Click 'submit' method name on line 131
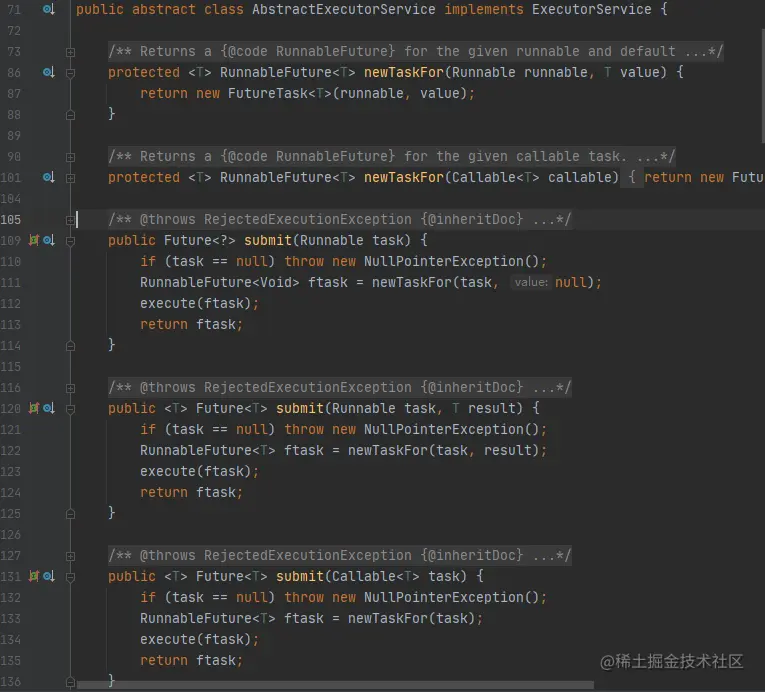The image size is (765, 692). click(x=300, y=576)
